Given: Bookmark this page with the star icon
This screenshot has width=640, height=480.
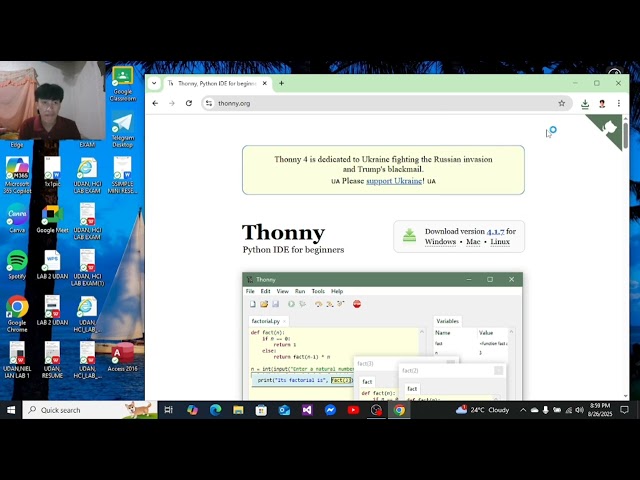Looking at the screenshot, I should click(x=562, y=103).
